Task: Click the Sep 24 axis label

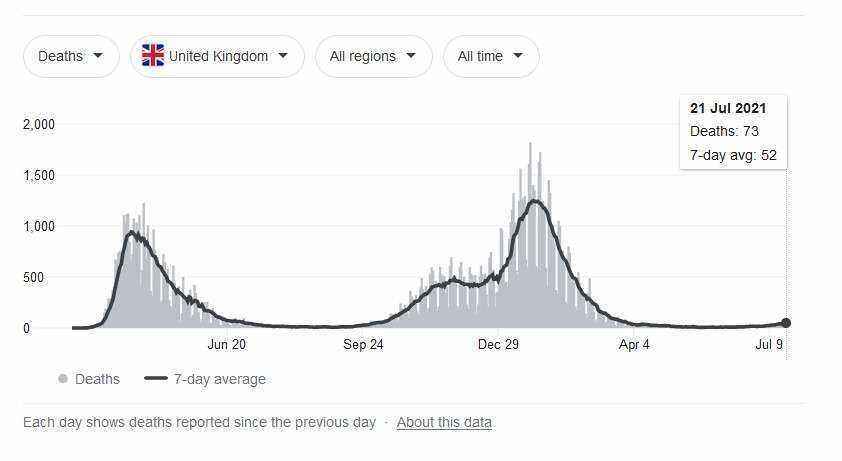Action: click(364, 344)
